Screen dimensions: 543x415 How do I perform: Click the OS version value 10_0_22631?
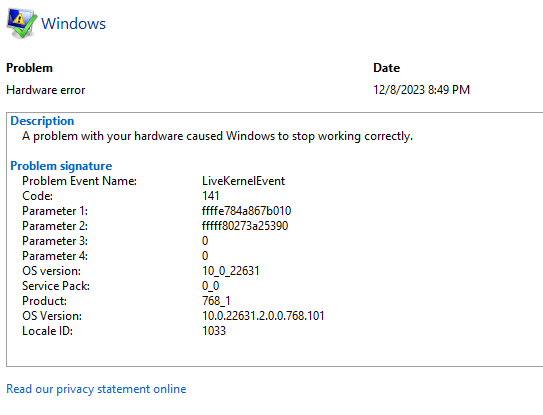coord(231,271)
